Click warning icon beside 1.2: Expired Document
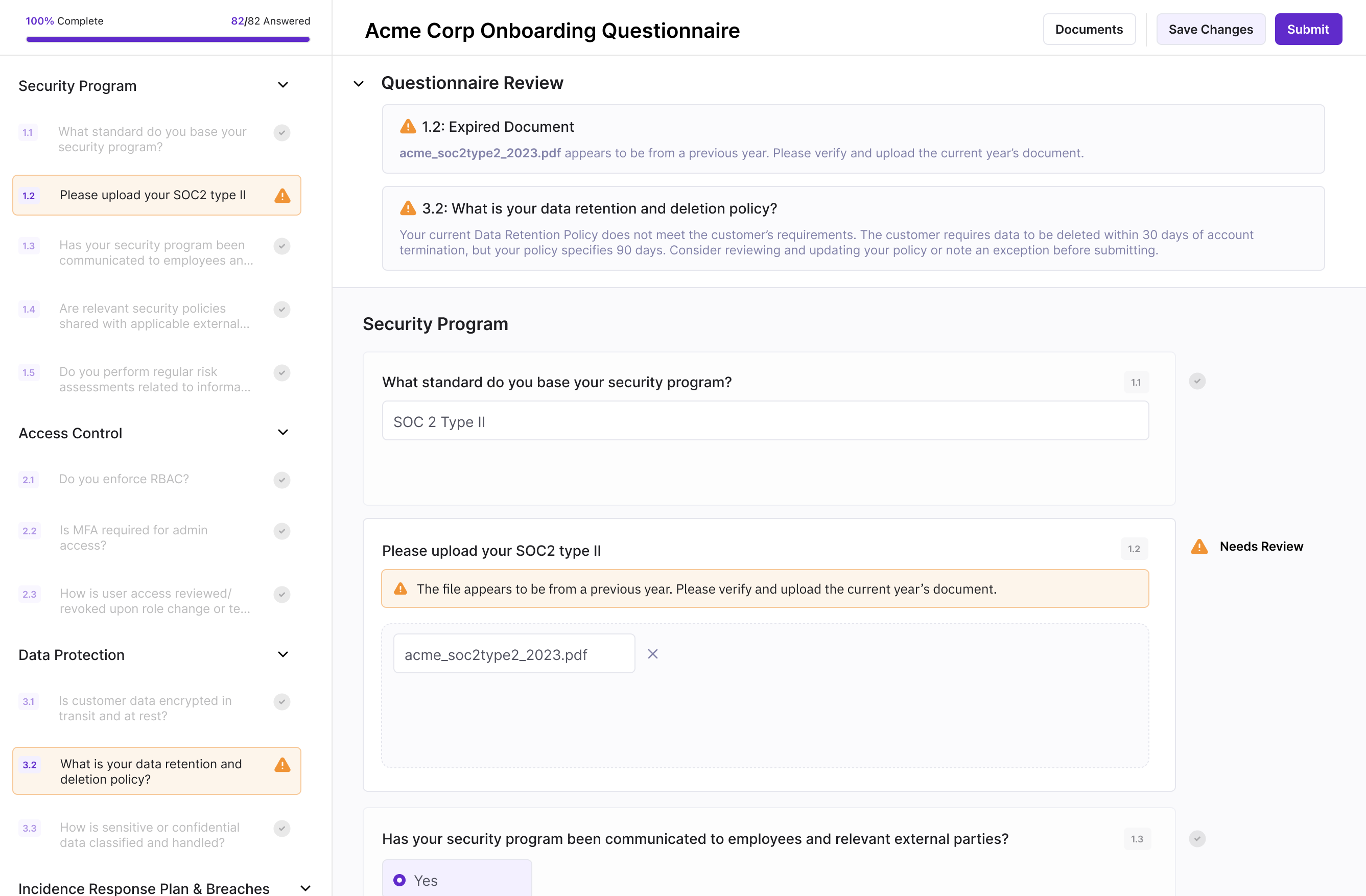The width and height of the screenshot is (1366, 896). [408, 126]
